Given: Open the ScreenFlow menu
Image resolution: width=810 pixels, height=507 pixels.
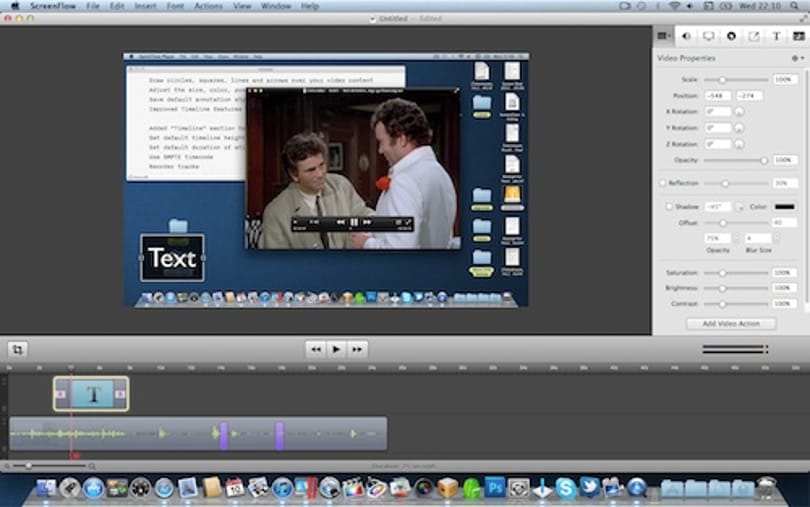Looking at the screenshot, I should (x=53, y=6).
